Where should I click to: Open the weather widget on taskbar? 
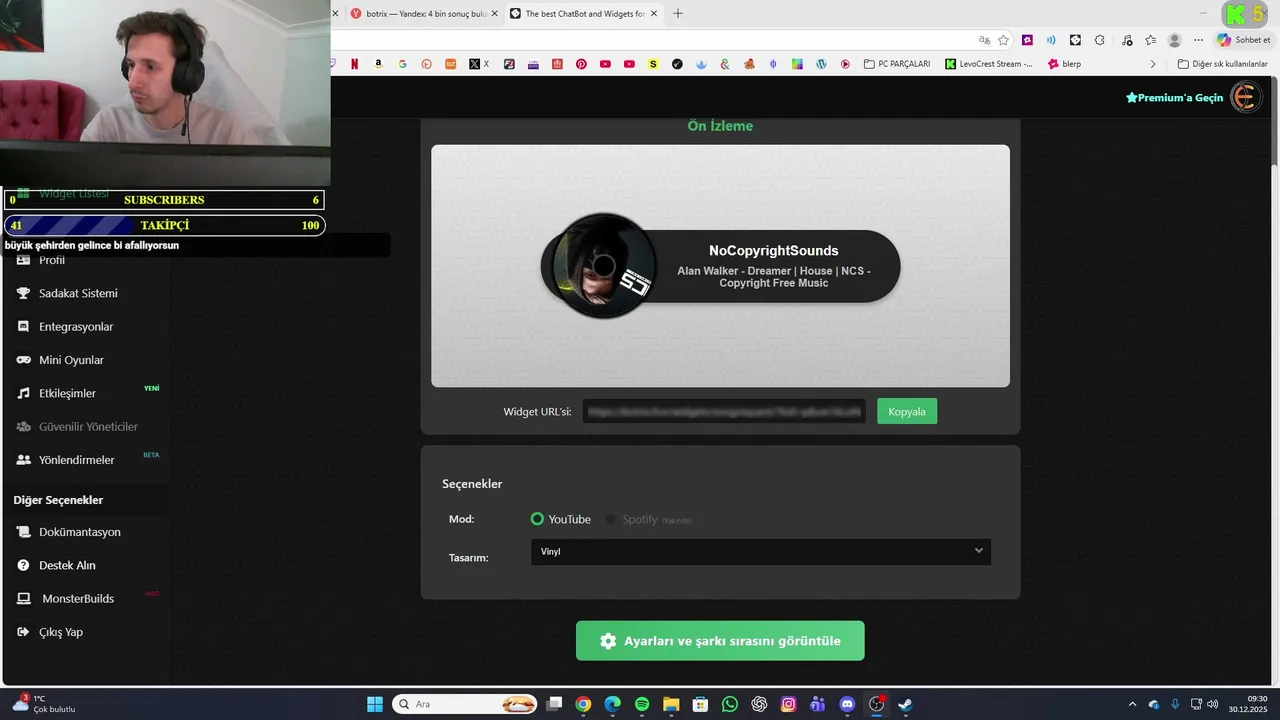(x=44, y=704)
